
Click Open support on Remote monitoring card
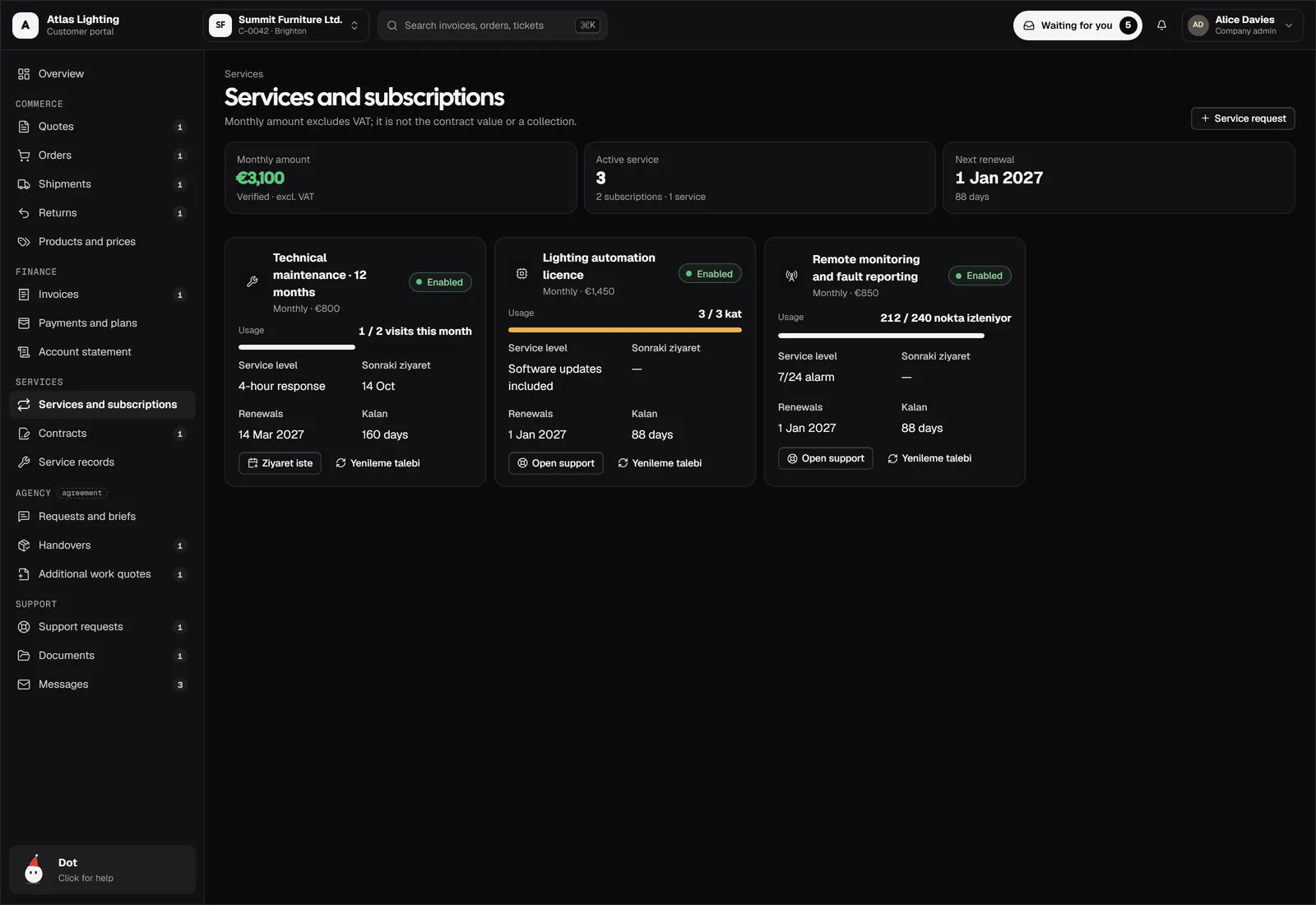coord(826,458)
